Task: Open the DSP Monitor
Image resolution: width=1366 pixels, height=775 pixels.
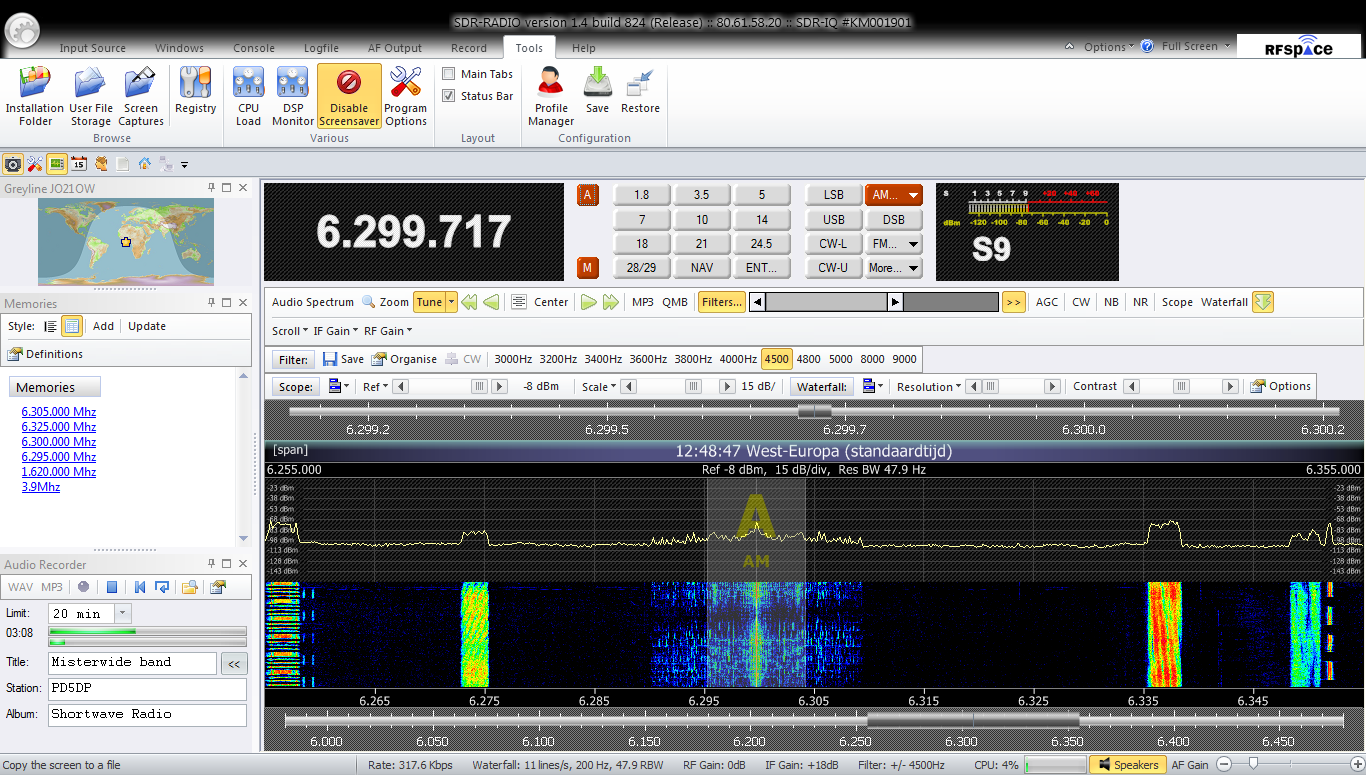Action: click(293, 96)
